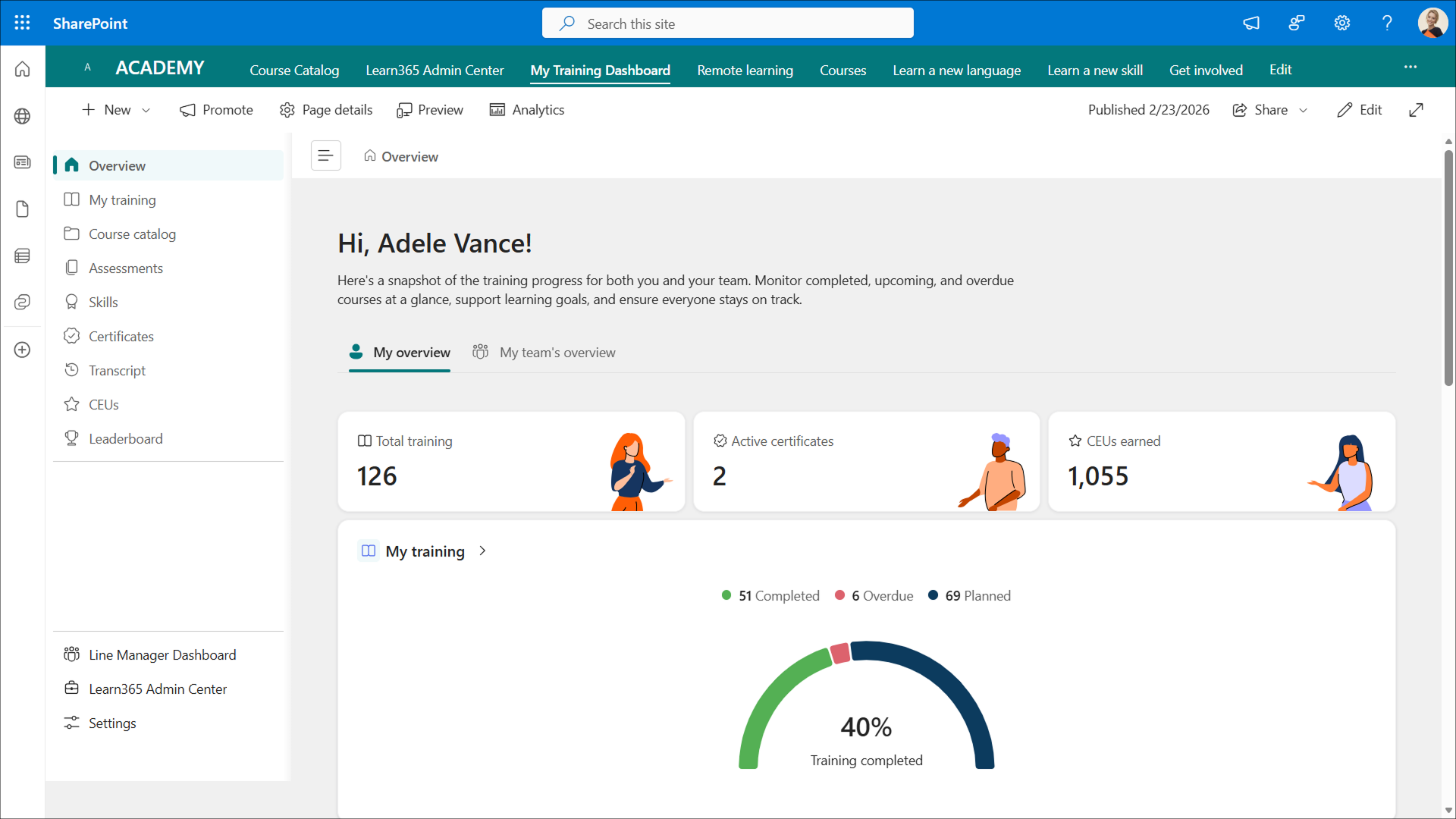Toggle the navigation pane hamburger button
Screen dimensions: 1456x819
tap(326, 155)
